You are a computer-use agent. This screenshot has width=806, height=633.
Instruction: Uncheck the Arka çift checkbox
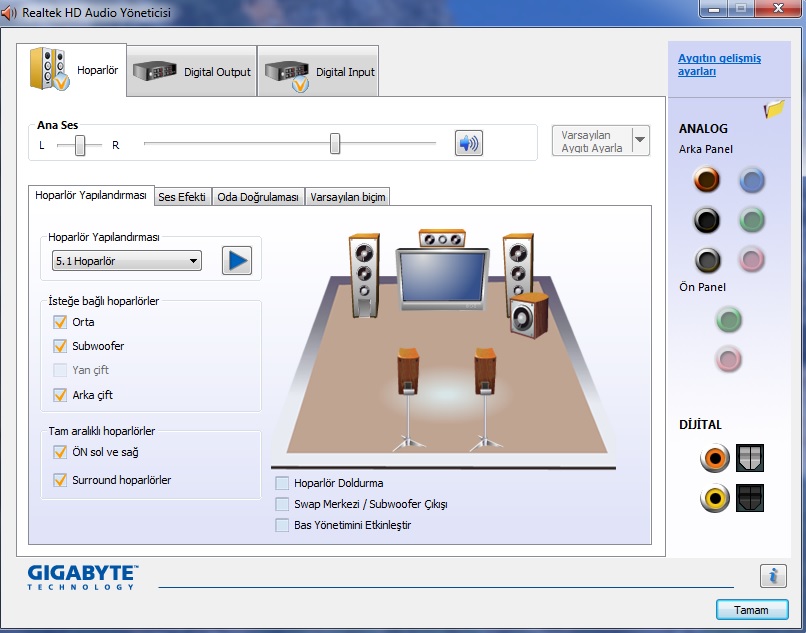click(60, 395)
